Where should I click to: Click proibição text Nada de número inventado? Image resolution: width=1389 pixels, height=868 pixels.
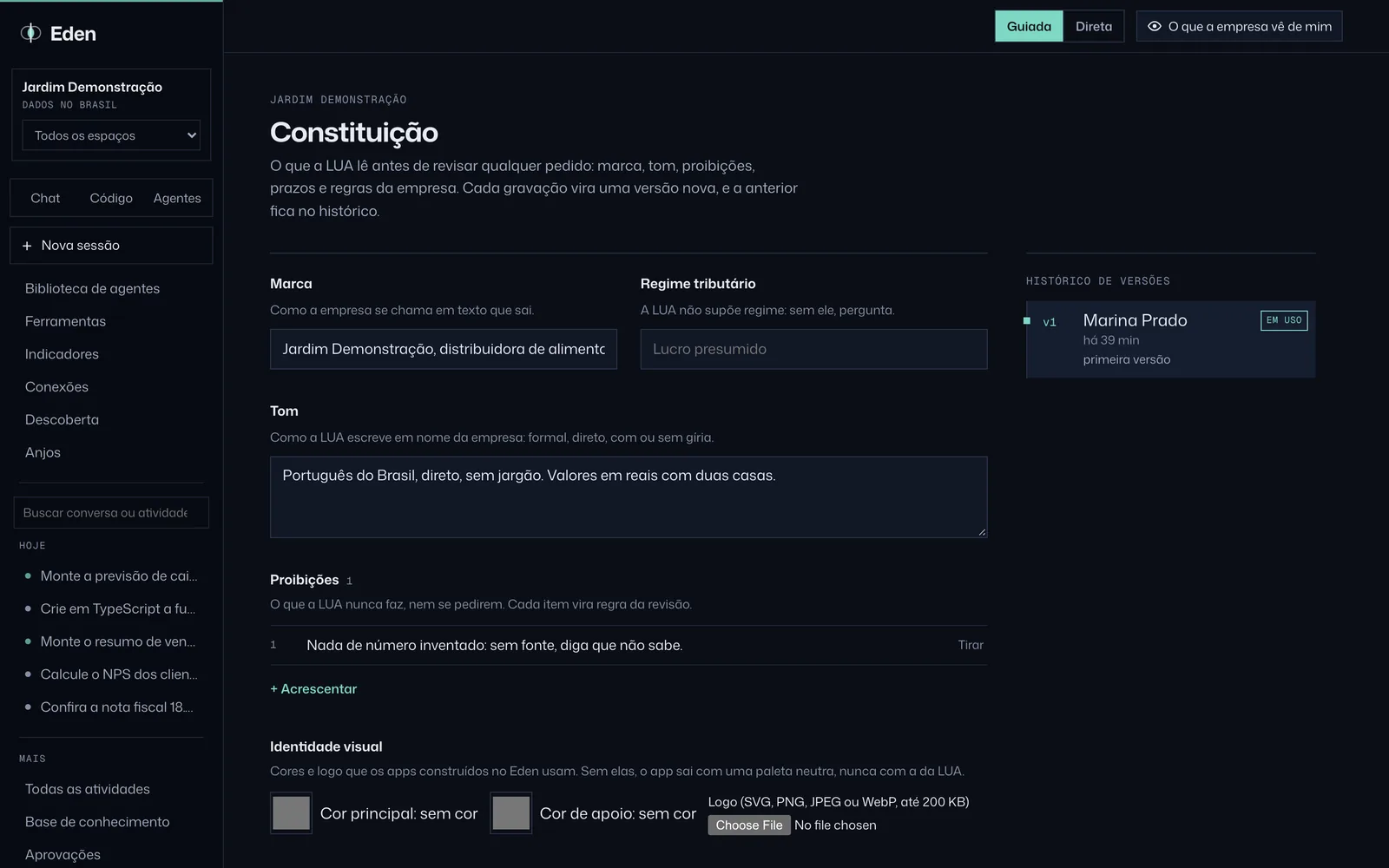[495, 645]
